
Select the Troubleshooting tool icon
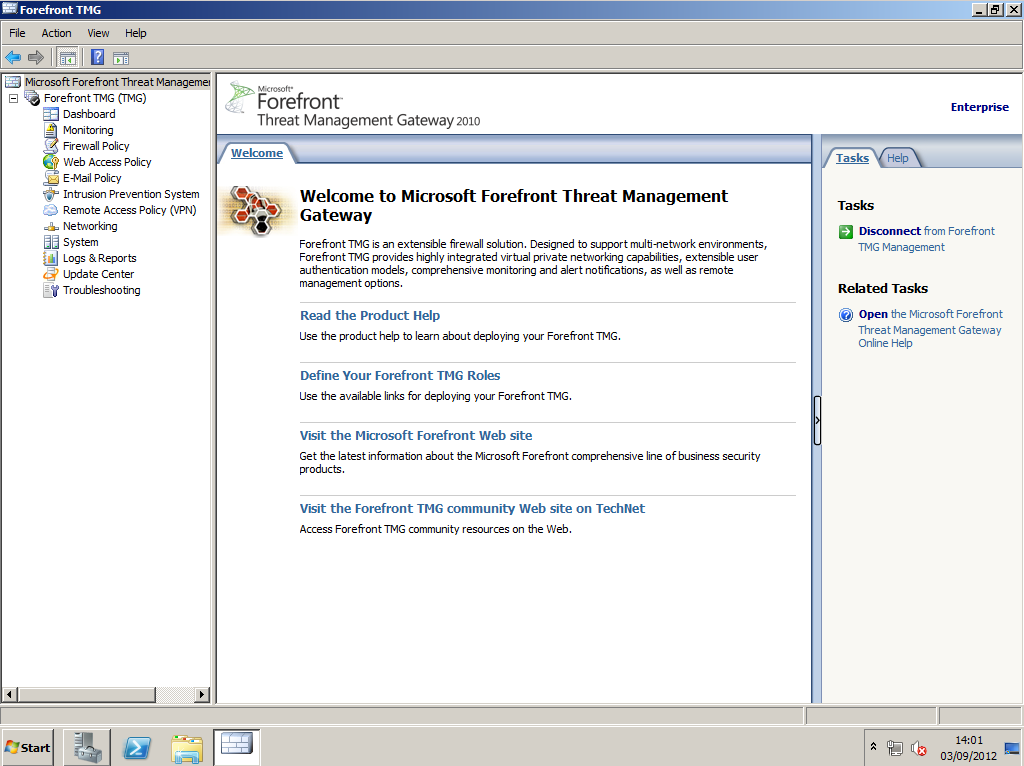tap(51, 290)
